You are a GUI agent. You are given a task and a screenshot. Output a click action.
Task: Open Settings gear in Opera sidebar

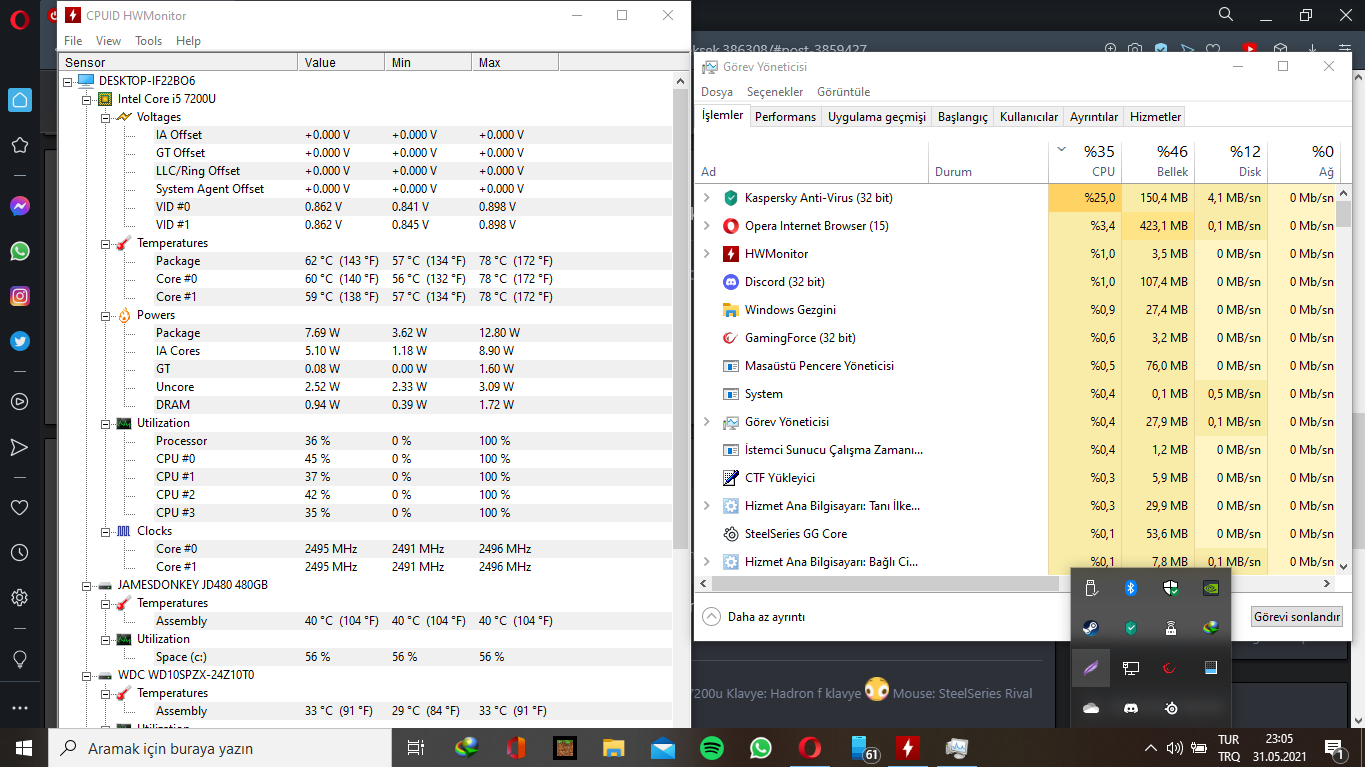(x=19, y=598)
